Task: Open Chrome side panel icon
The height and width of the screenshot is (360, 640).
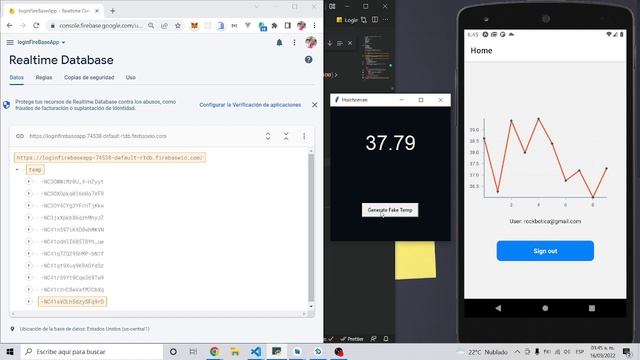Action: pyautogui.click(x=288, y=26)
